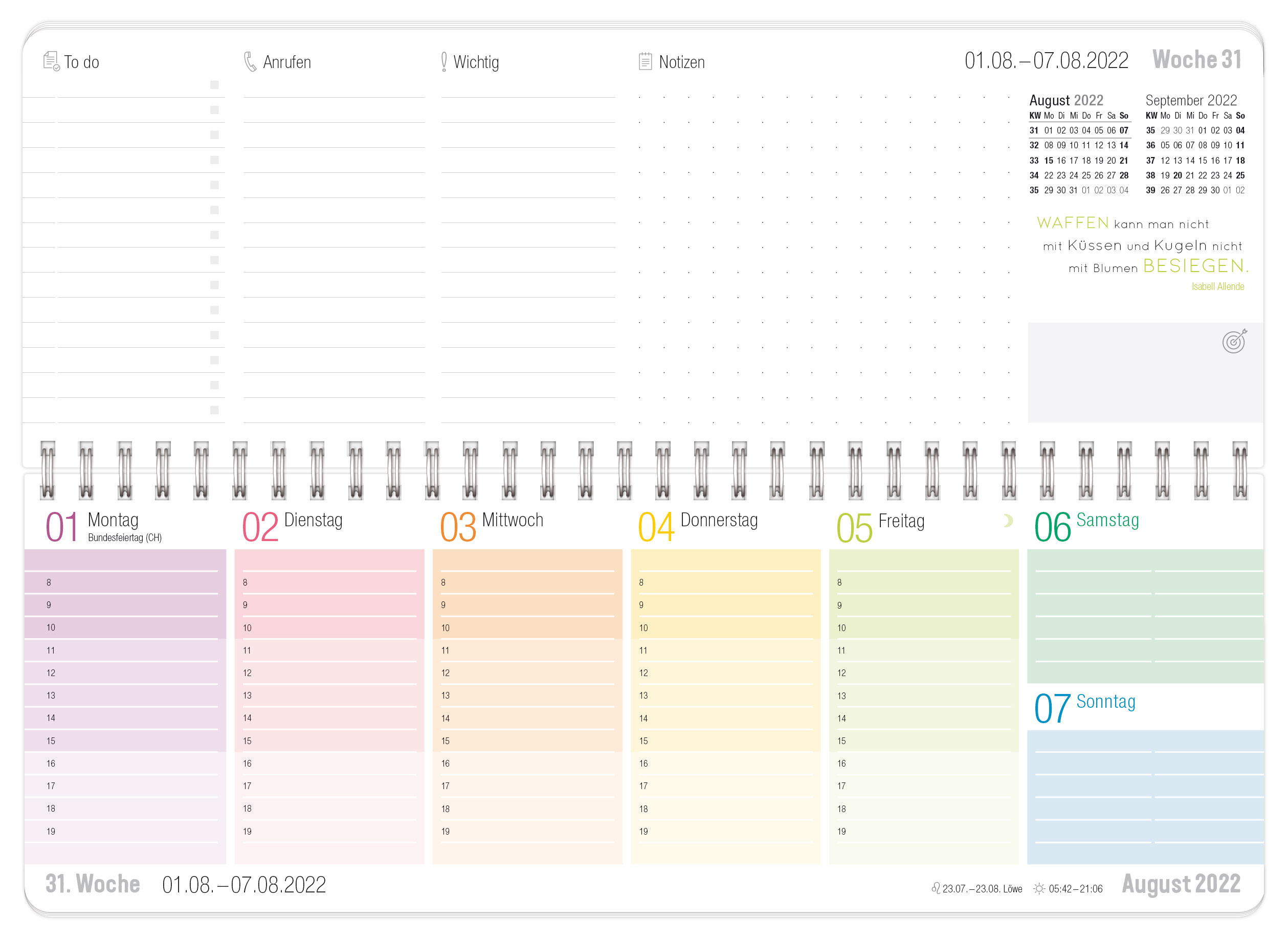The image size is (1288, 941).
Task: Click the Löwe zodiac sign icon
Action: pyautogui.click(x=936, y=889)
